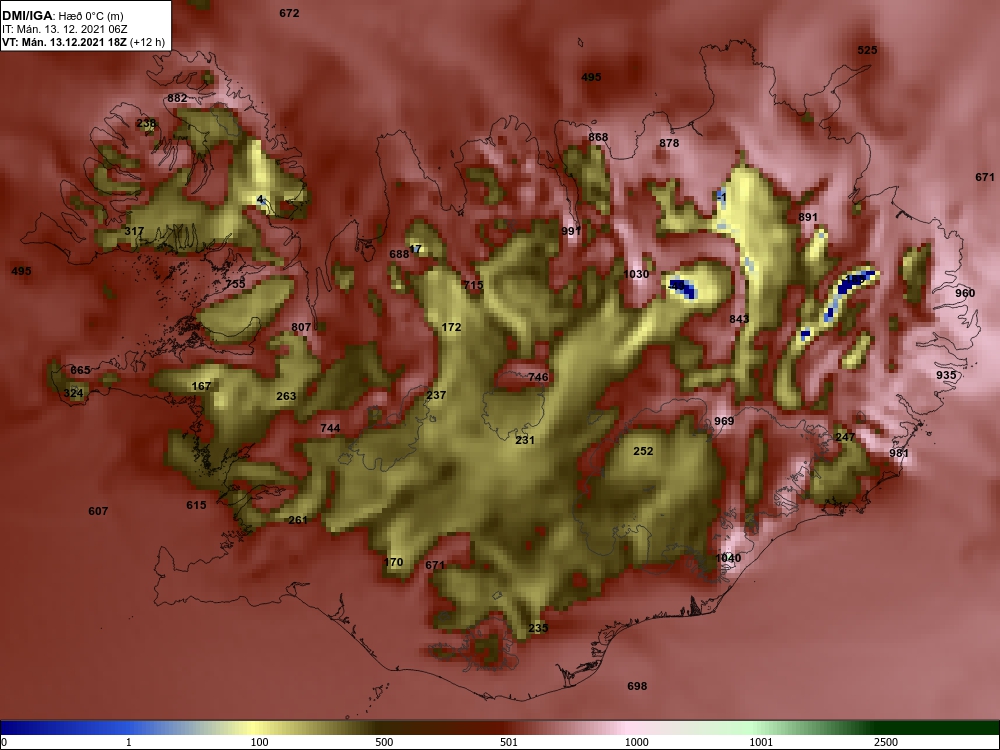The width and height of the screenshot is (1000, 750).
Task: Click the 501 legend tick label
Action: tap(509, 742)
